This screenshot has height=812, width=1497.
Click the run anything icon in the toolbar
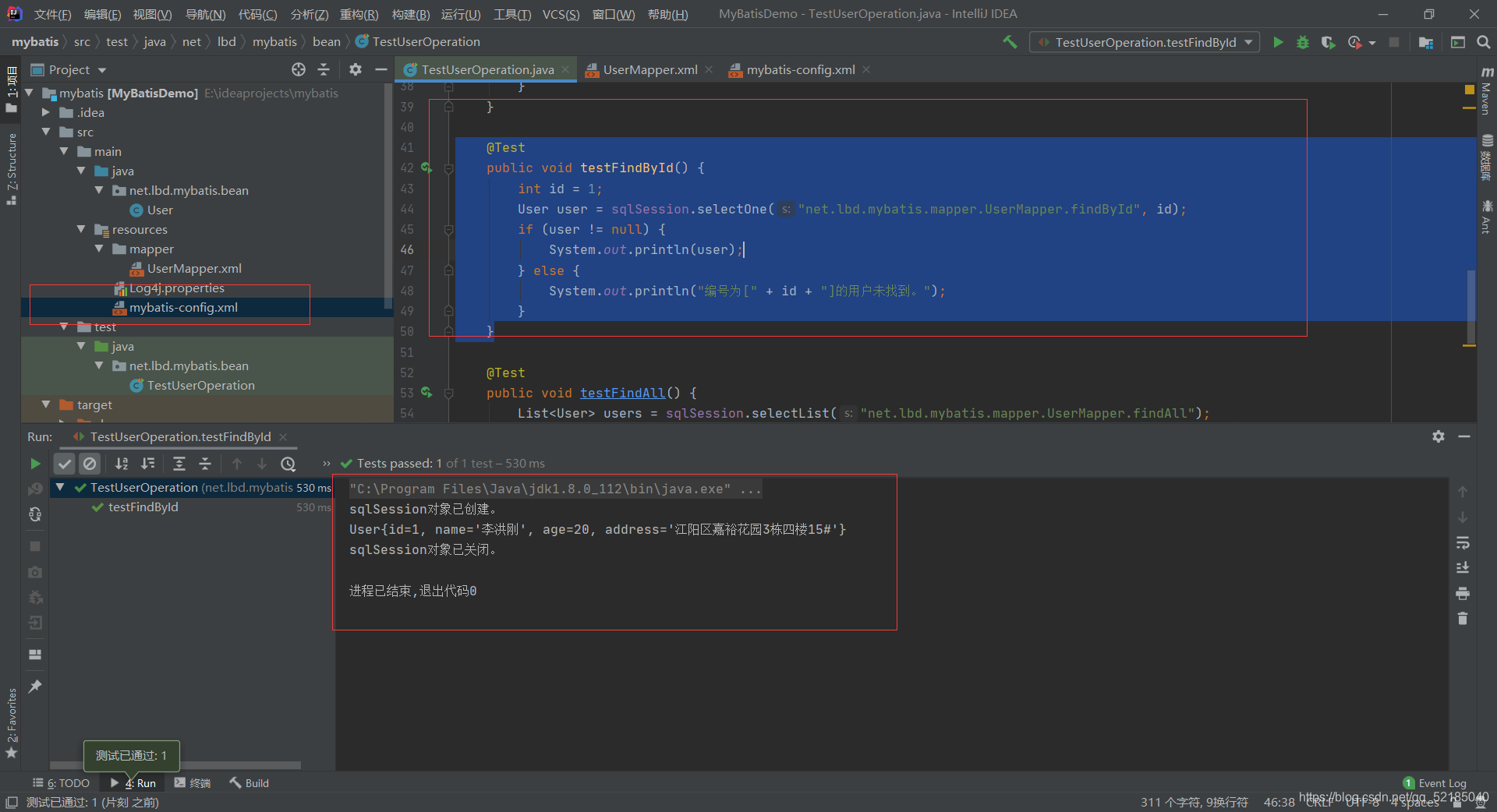[x=1458, y=42]
